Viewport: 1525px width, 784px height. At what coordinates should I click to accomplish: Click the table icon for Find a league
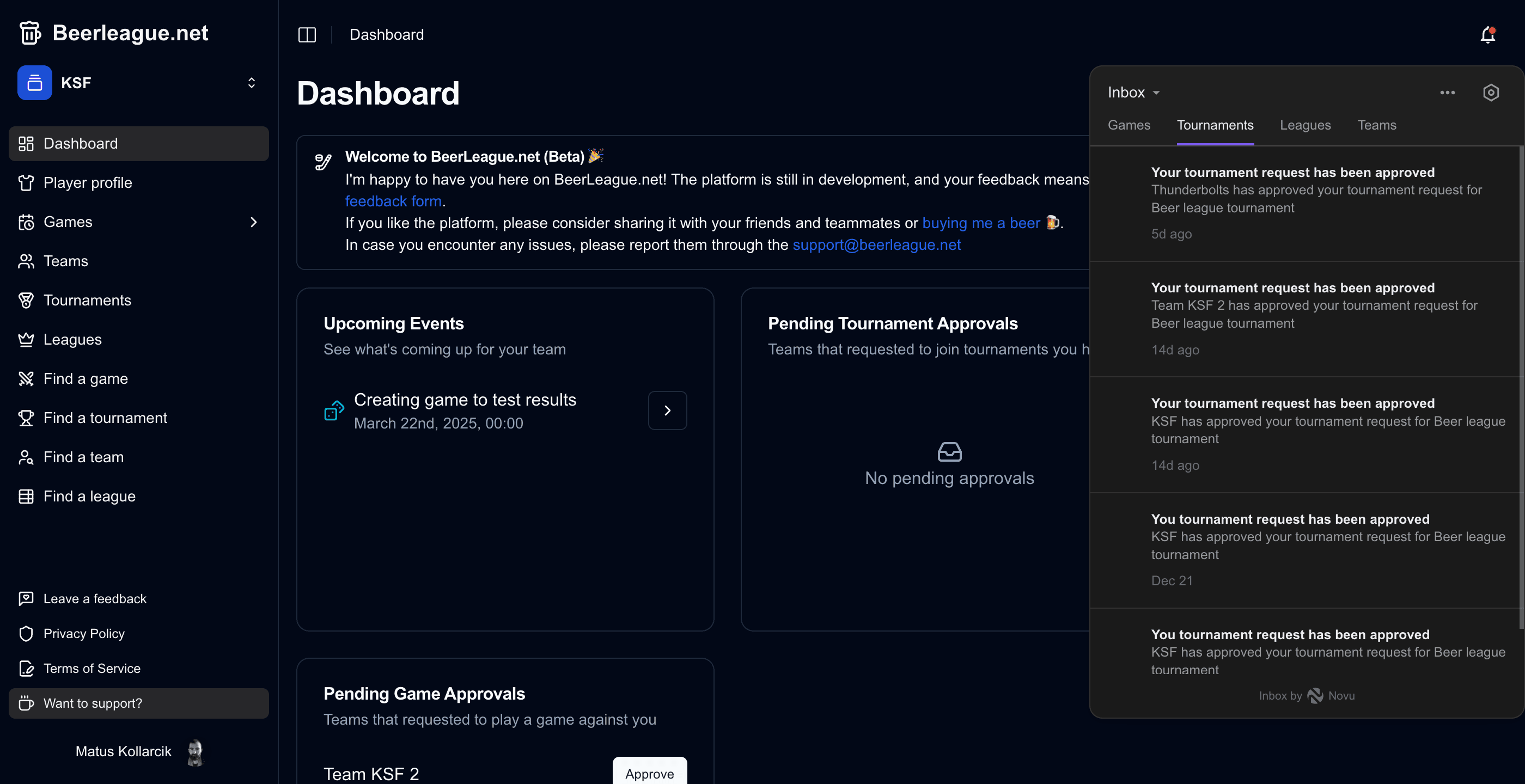[x=26, y=497]
